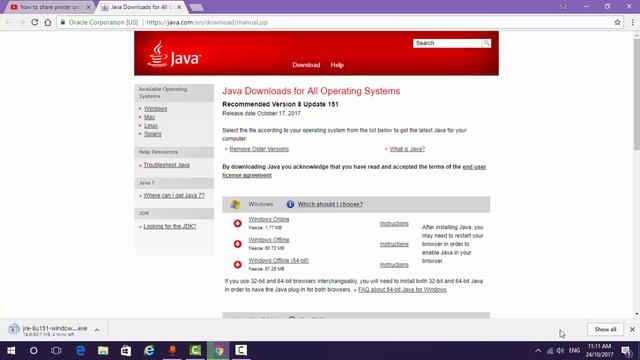
Task: Open the Action Center notifications icon
Action: pyautogui.click(x=626, y=351)
